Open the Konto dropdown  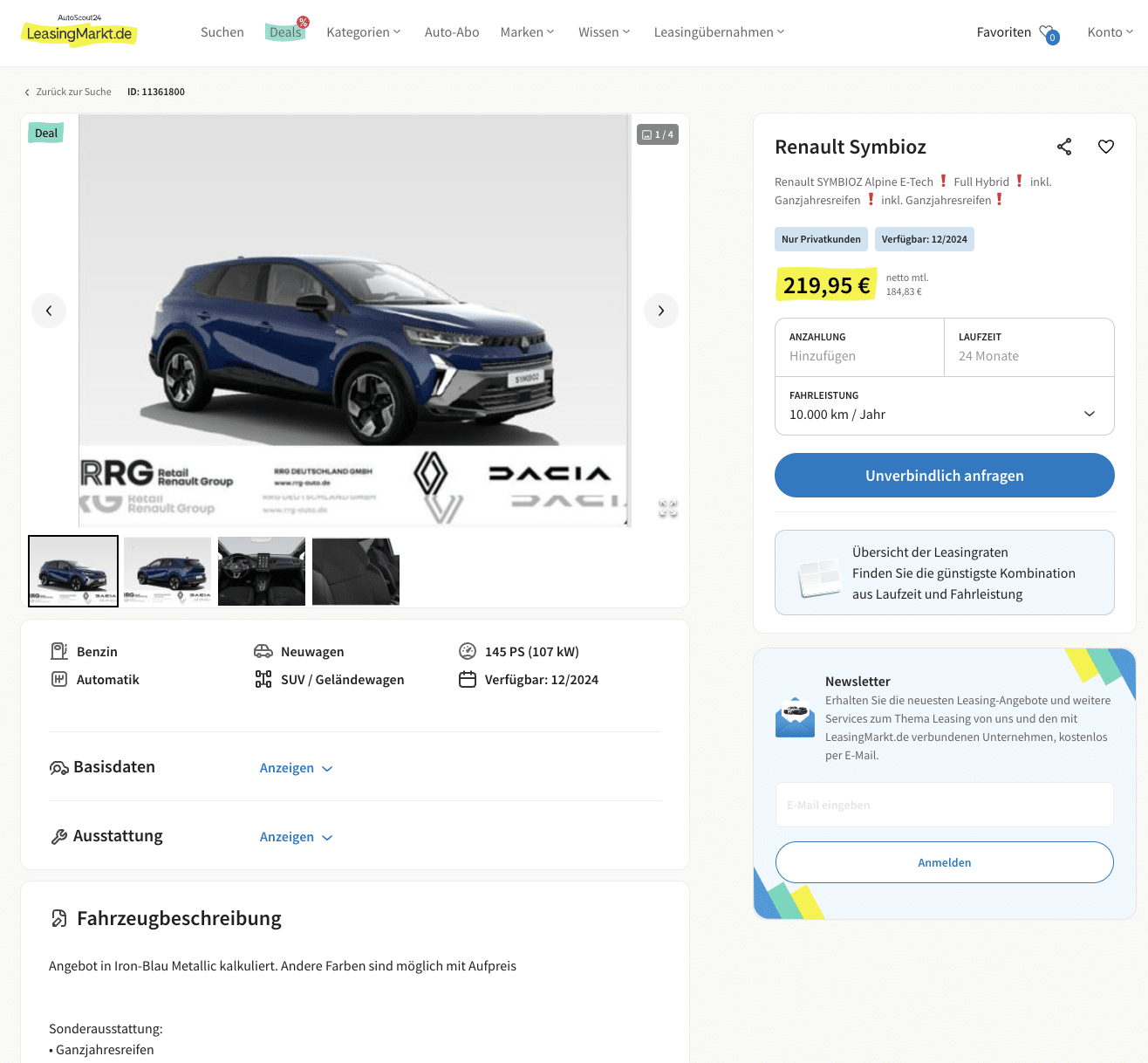(1110, 32)
